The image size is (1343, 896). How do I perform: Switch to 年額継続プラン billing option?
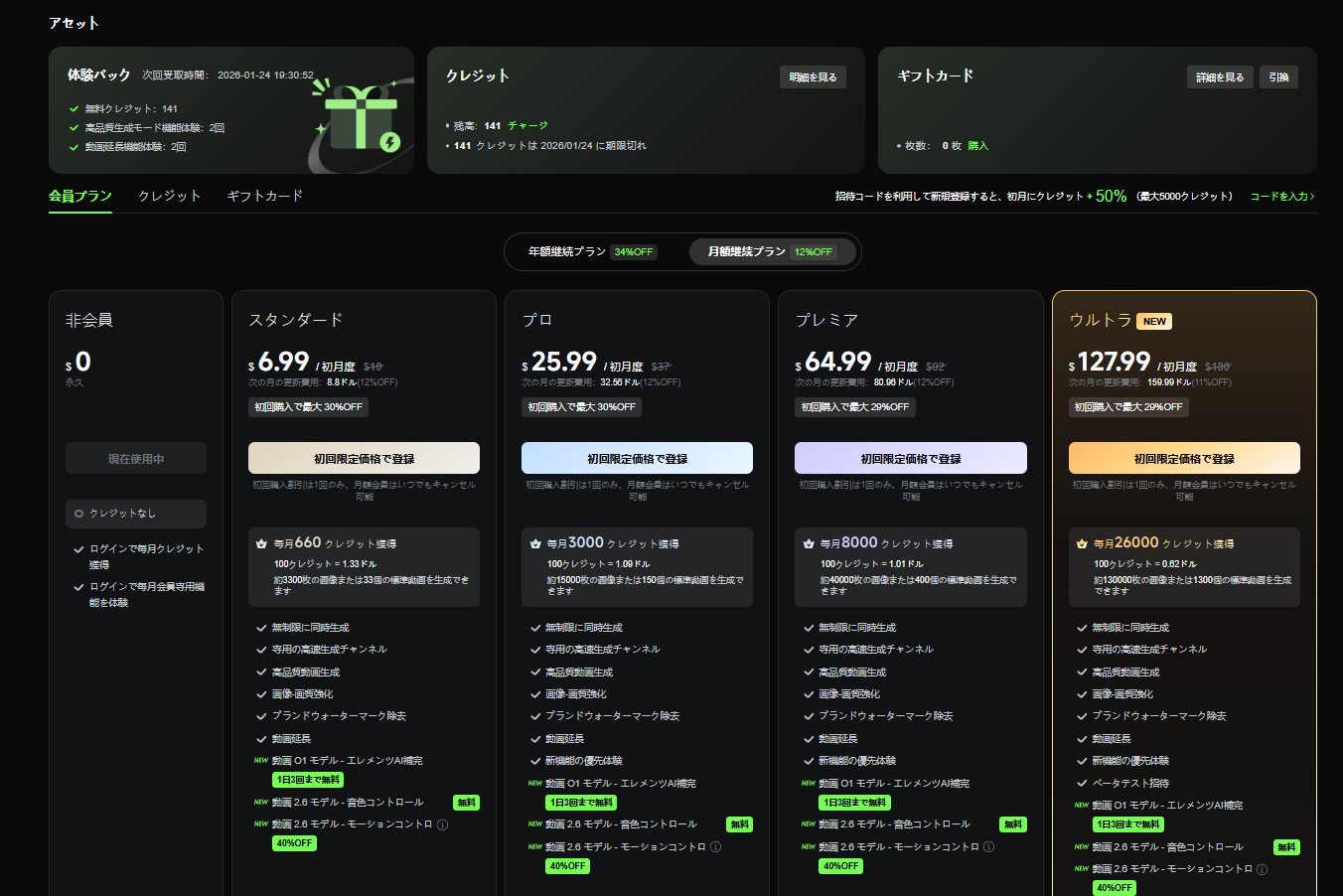click(592, 252)
